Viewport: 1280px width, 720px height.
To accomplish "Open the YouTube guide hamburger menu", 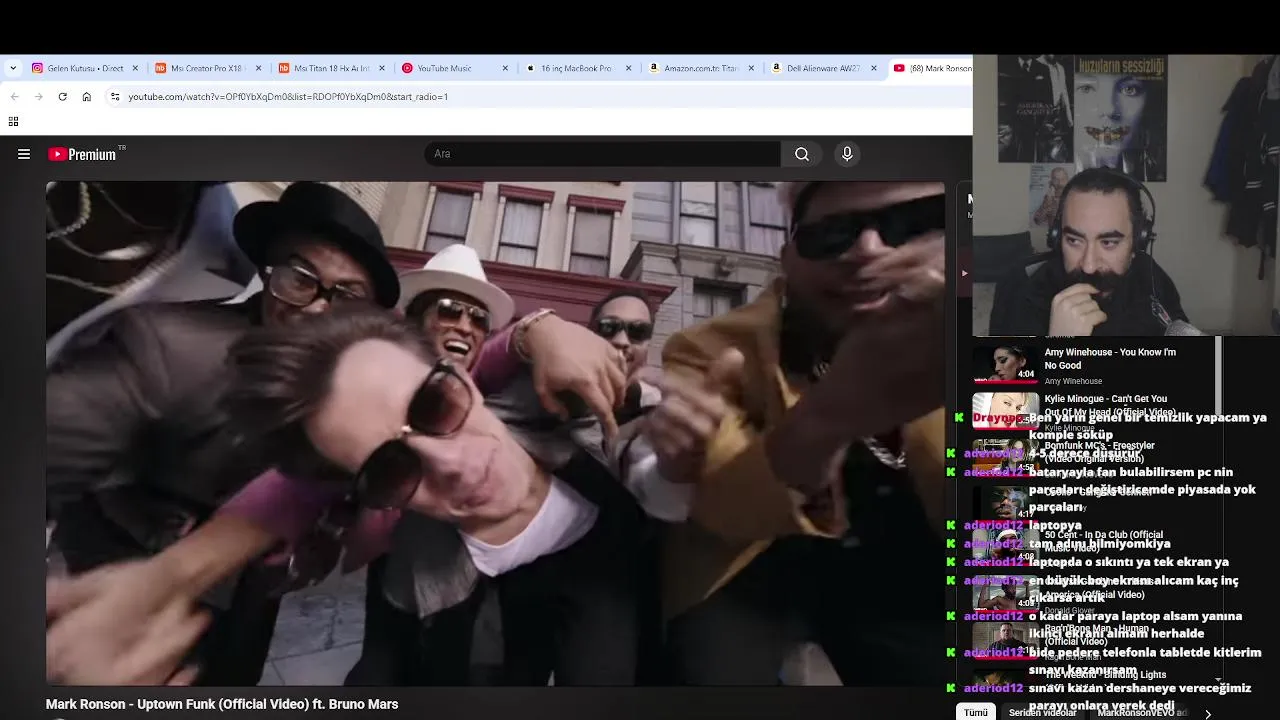I will [24, 154].
